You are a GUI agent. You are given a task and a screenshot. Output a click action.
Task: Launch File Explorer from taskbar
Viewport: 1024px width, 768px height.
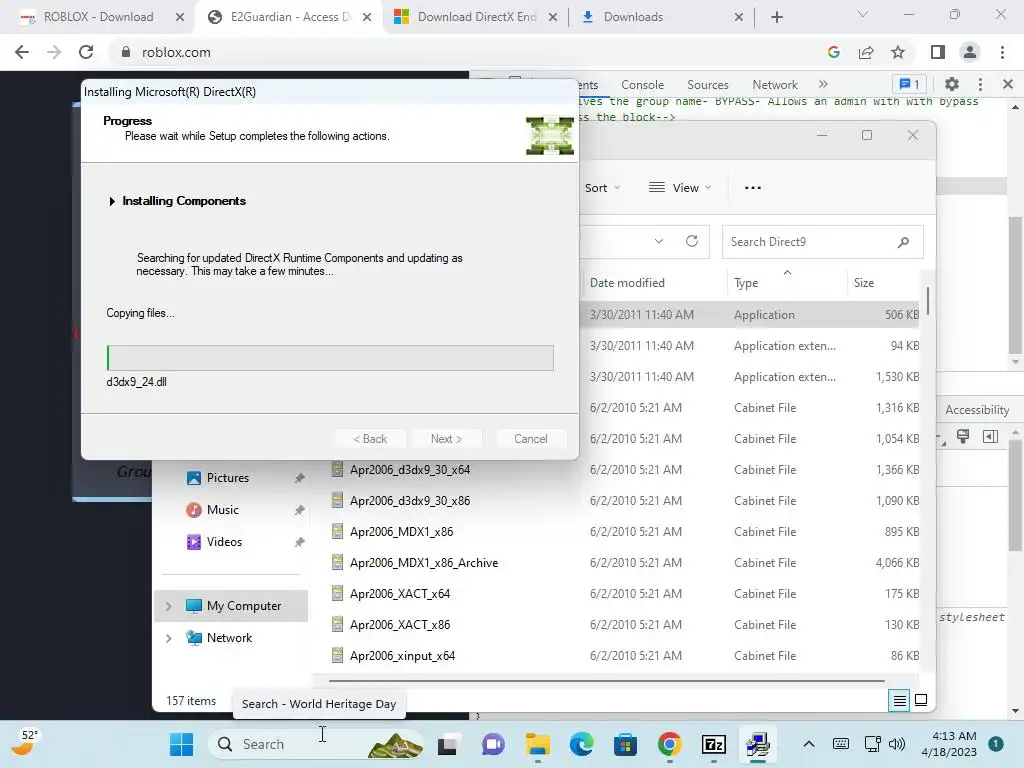(x=537, y=744)
